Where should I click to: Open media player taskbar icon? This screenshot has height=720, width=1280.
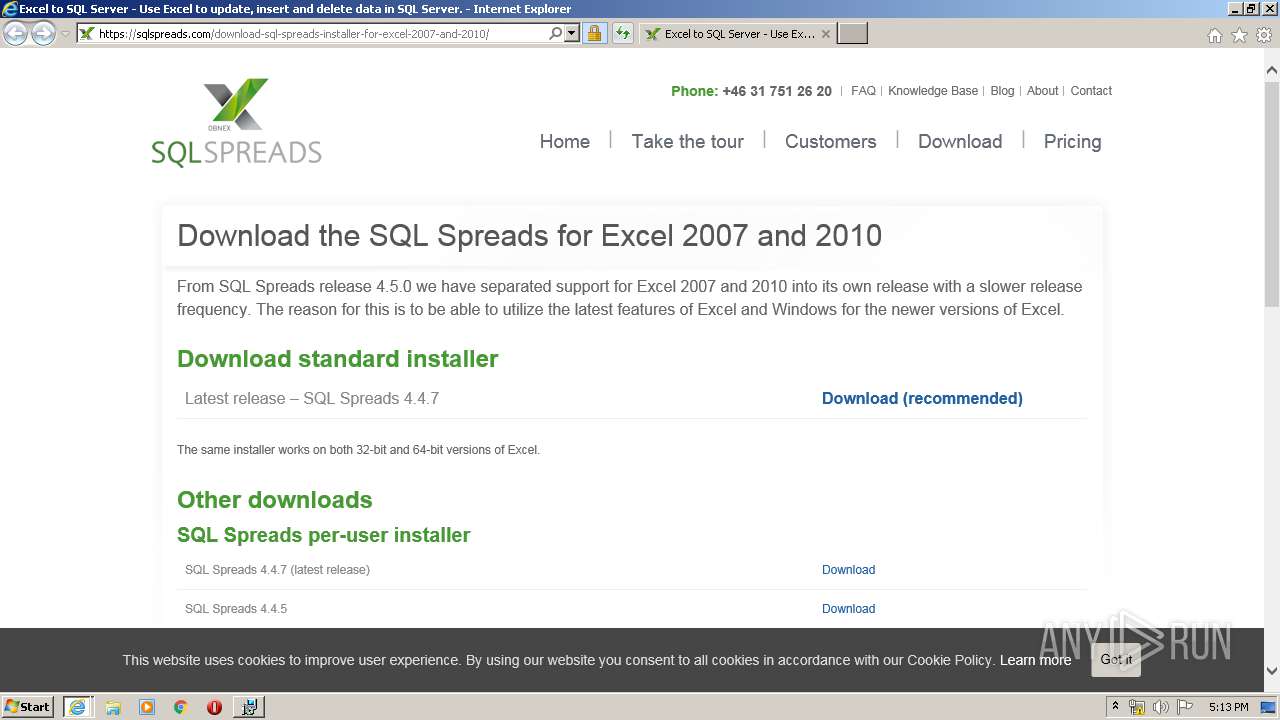[147, 707]
